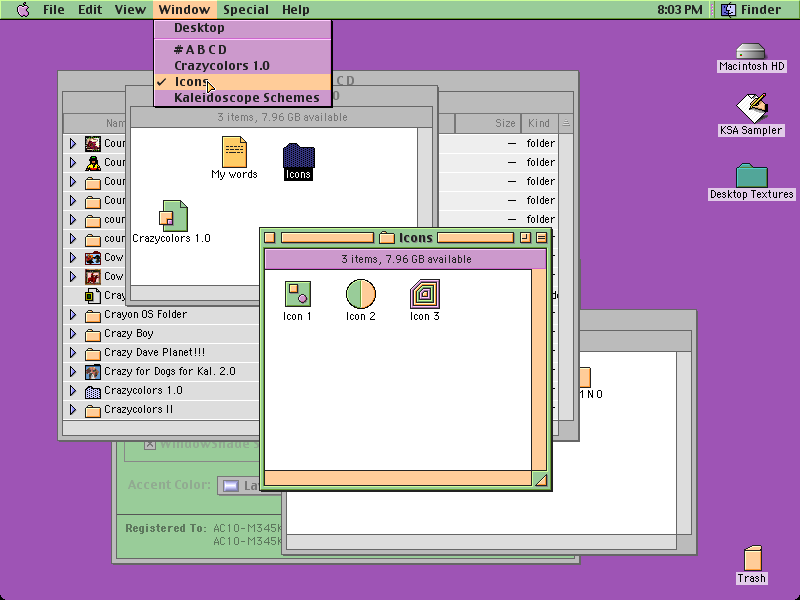Click the Crazy Dave Planet!!! row name
This screenshot has height=600, width=800.
pyautogui.click(x=155, y=353)
